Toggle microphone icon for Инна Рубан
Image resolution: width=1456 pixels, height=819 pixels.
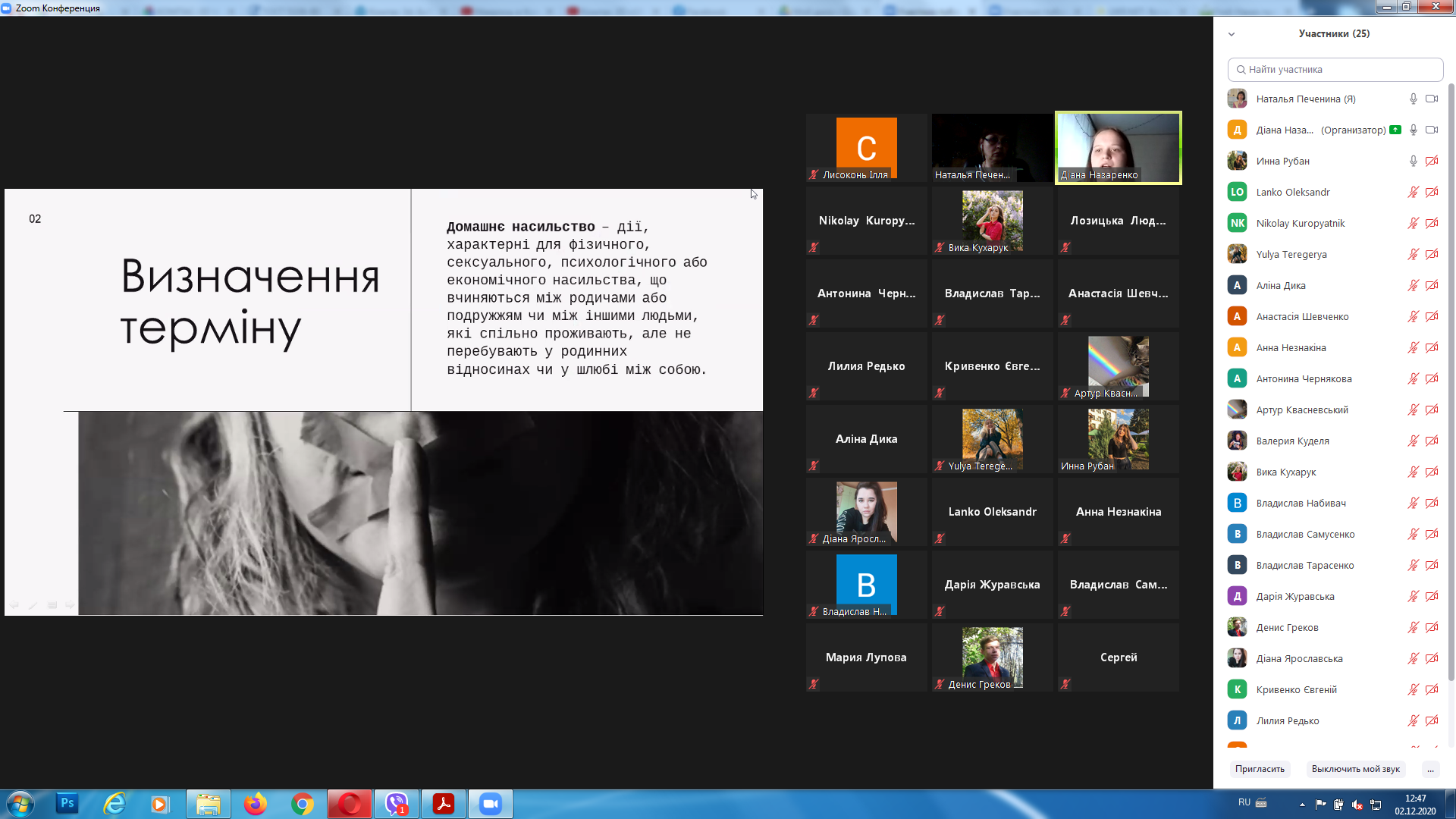coord(1413,161)
